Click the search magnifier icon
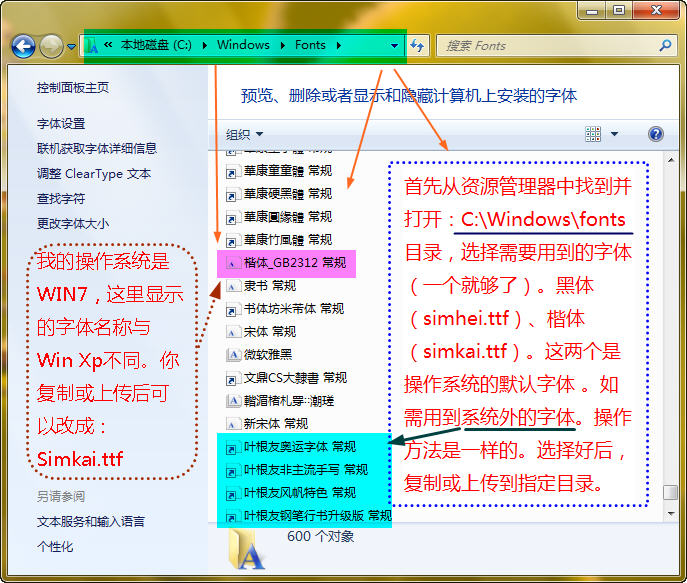The image size is (687, 583). tap(665, 45)
